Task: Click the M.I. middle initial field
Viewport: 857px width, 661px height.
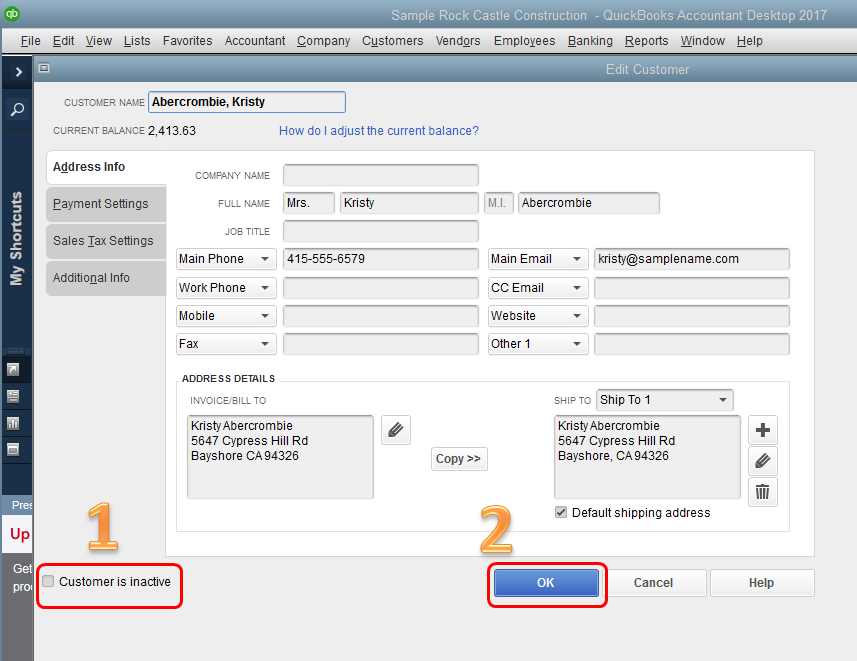Action: point(498,203)
